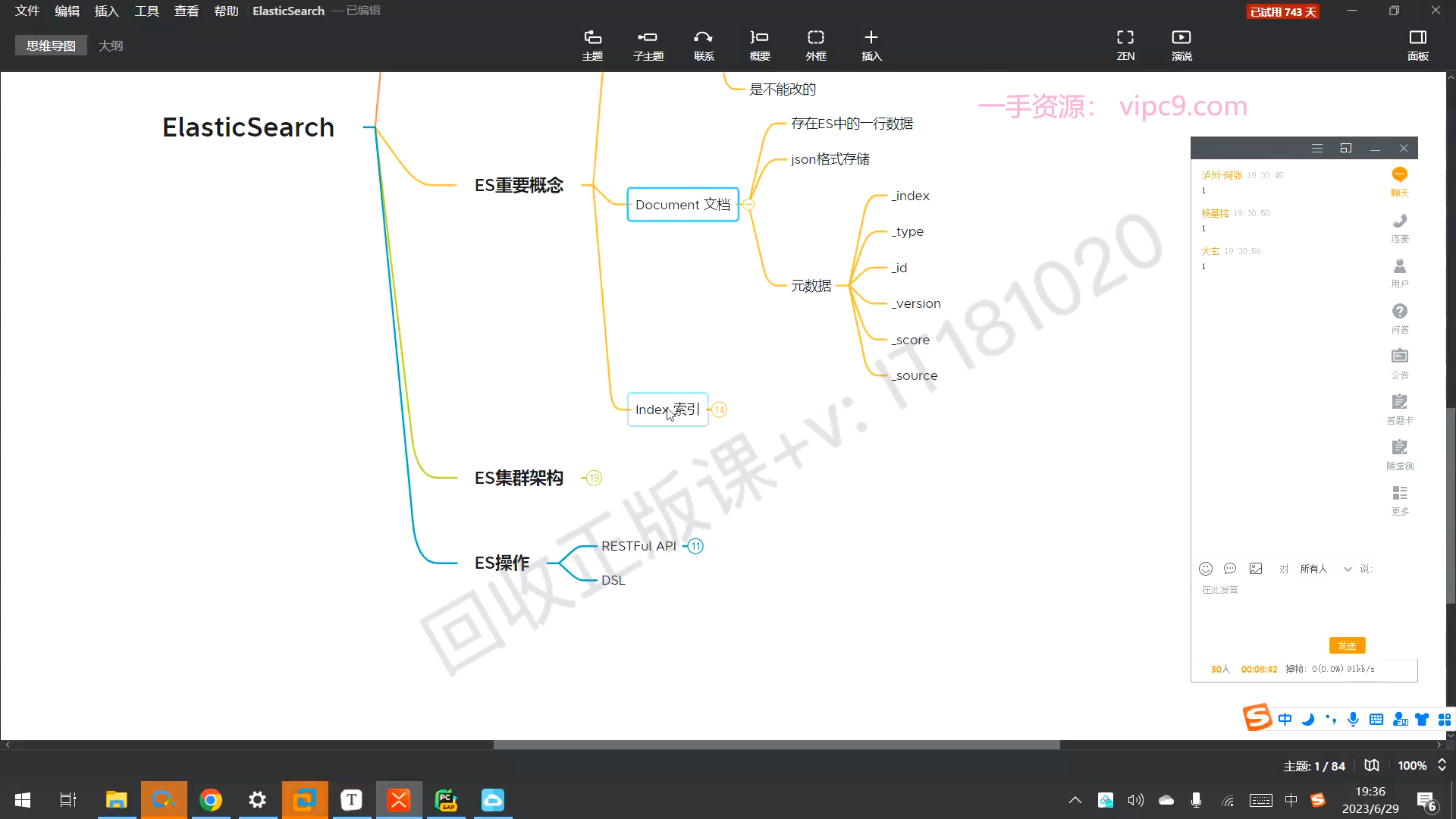The height and width of the screenshot is (819, 1456).
Task: Toggle the 面板 side panel
Action: pyautogui.click(x=1417, y=45)
